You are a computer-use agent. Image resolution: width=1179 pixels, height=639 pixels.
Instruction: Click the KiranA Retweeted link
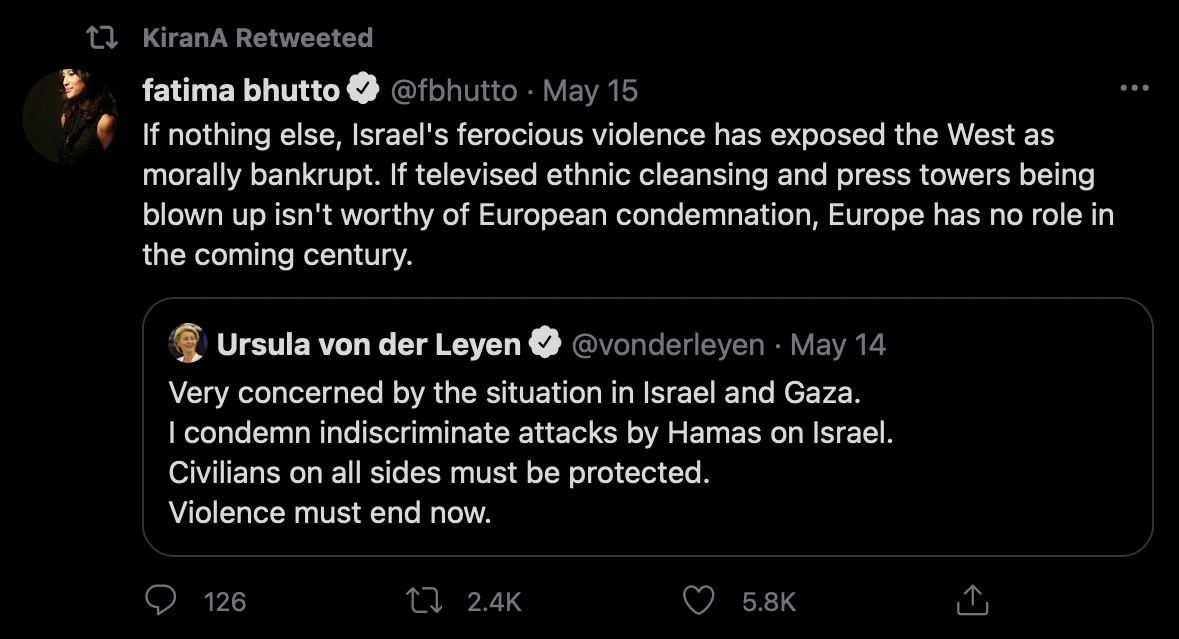click(258, 39)
